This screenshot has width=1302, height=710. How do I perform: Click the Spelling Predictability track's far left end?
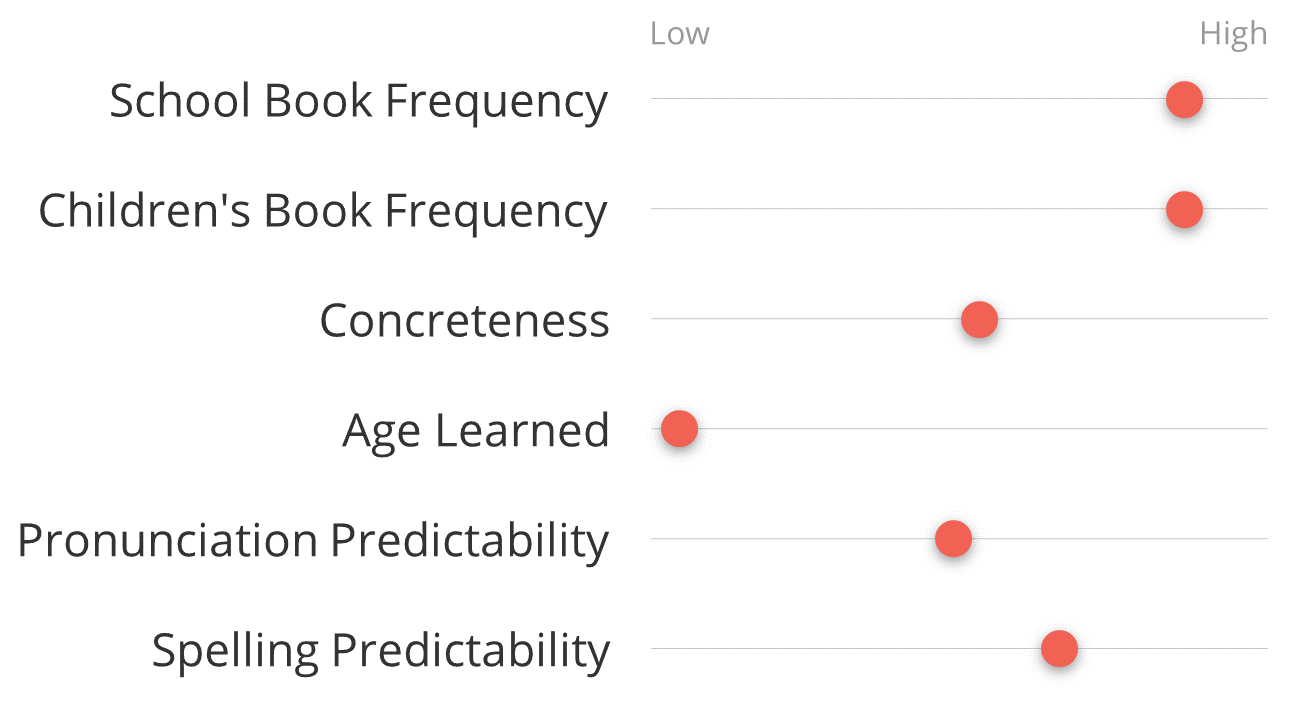pos(654,649)
